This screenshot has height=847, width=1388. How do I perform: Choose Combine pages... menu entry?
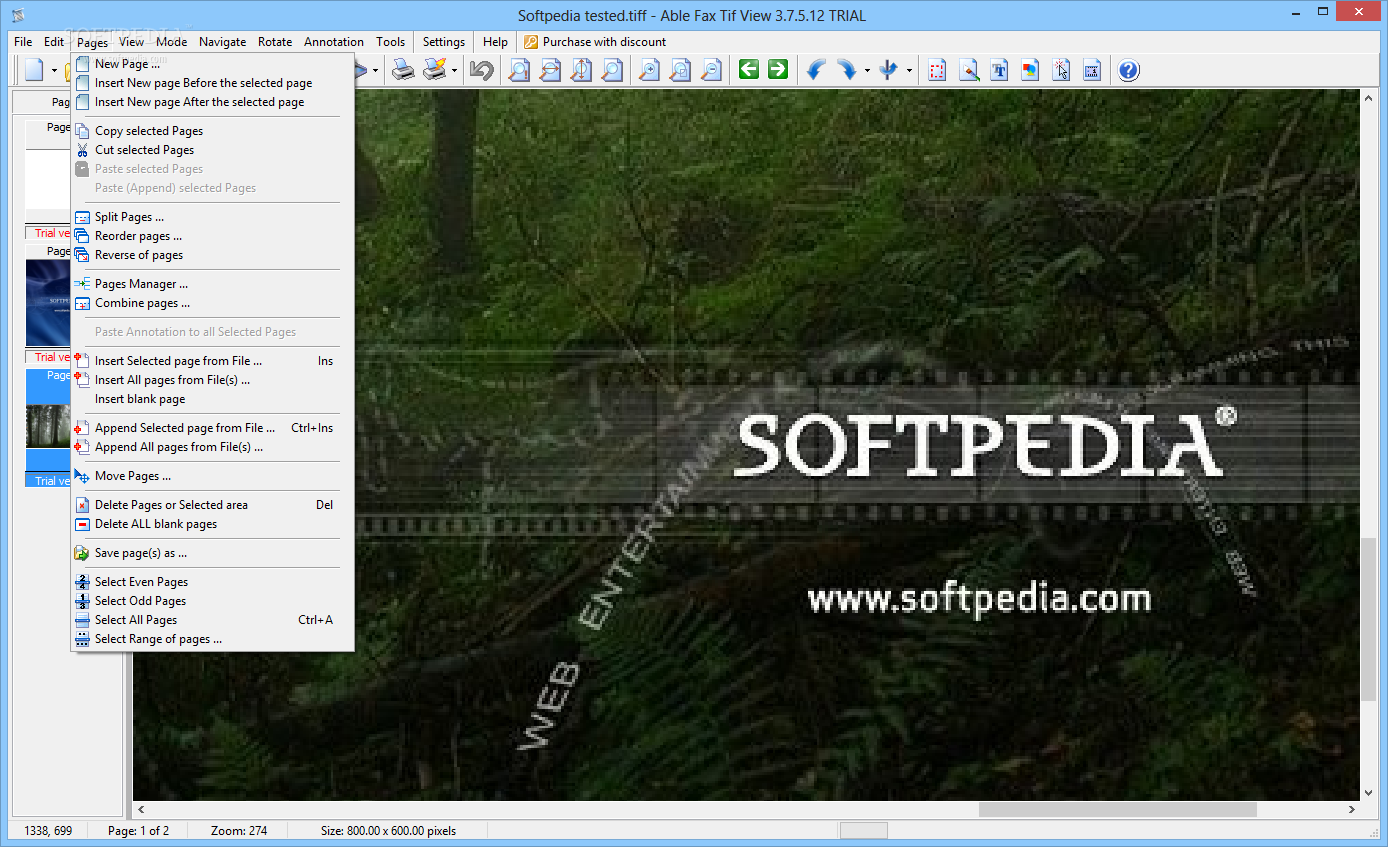[x=212, y=303]
